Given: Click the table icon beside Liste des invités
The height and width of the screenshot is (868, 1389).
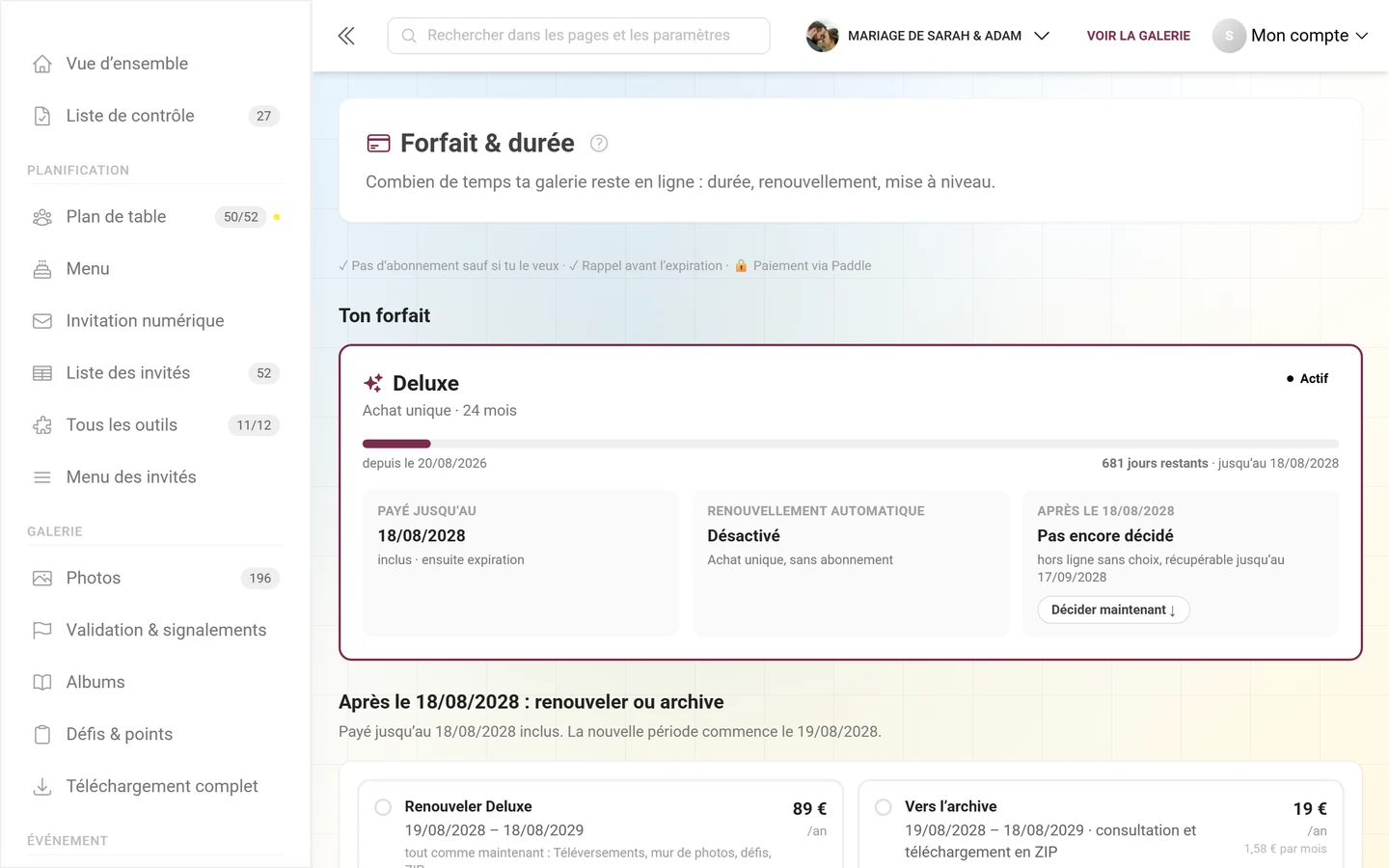Looking at the screenshot, I should point(42,373).
